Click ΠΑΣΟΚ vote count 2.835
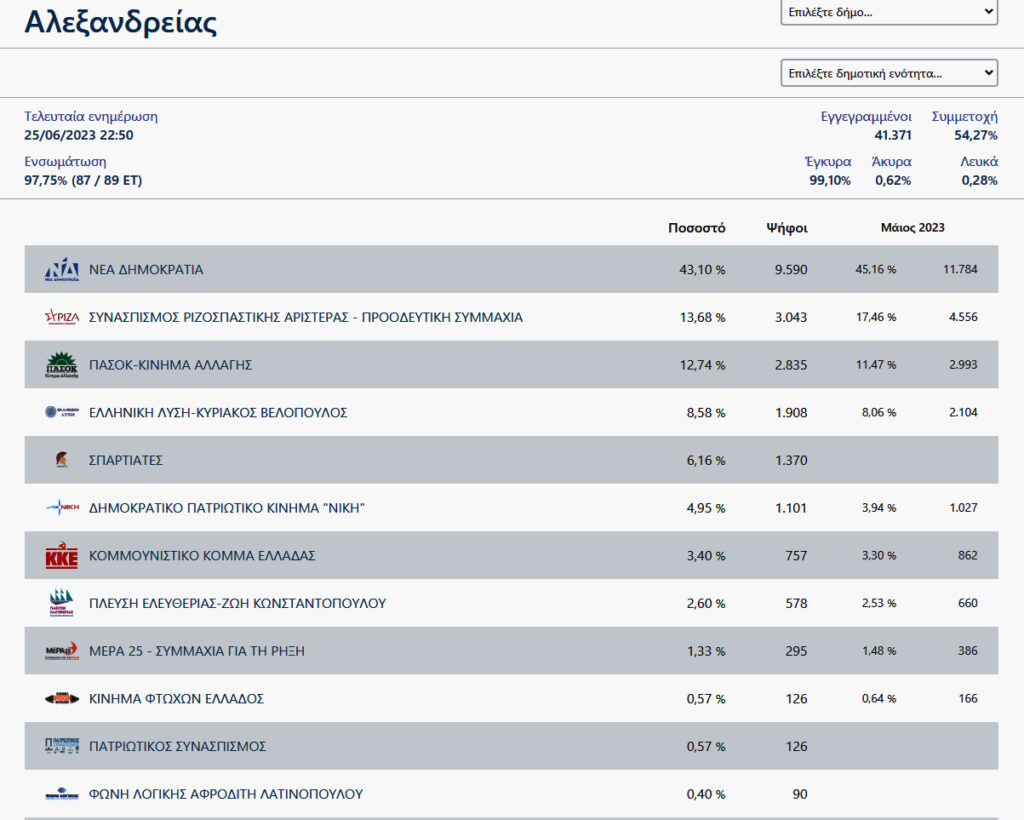Viewport: 1024px width, 820px height. [791, 365]
